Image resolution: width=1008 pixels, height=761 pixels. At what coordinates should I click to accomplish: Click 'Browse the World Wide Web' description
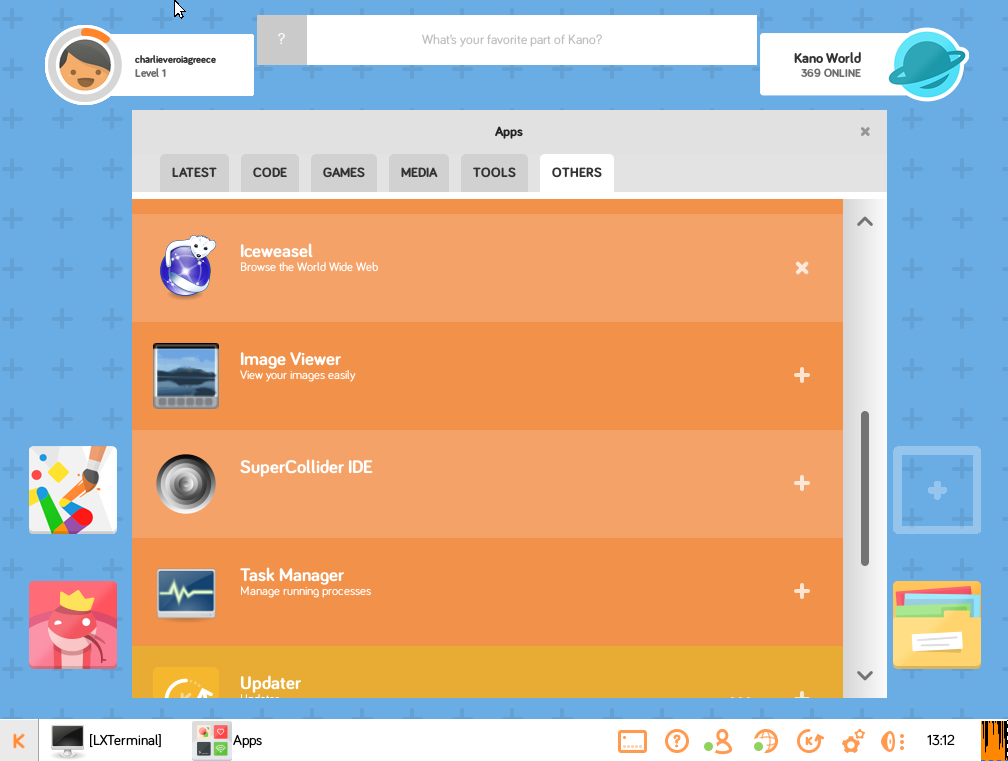click(309, 267)
